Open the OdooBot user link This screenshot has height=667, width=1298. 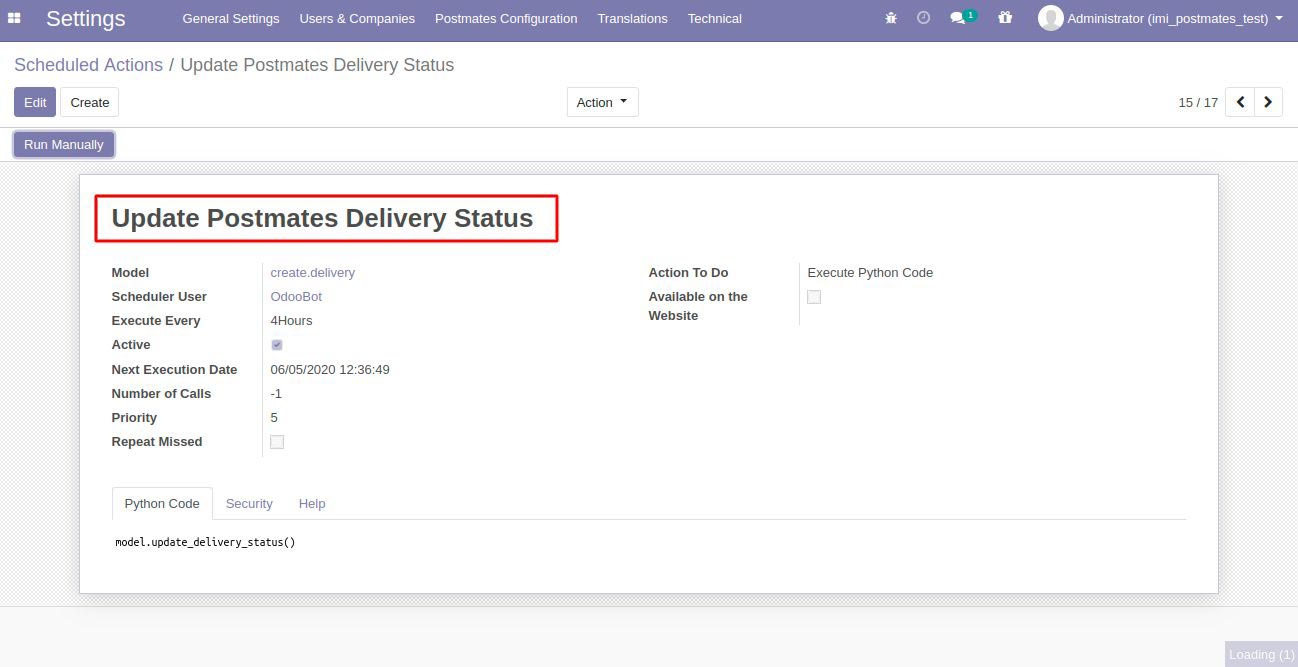[x=296, y=297]
